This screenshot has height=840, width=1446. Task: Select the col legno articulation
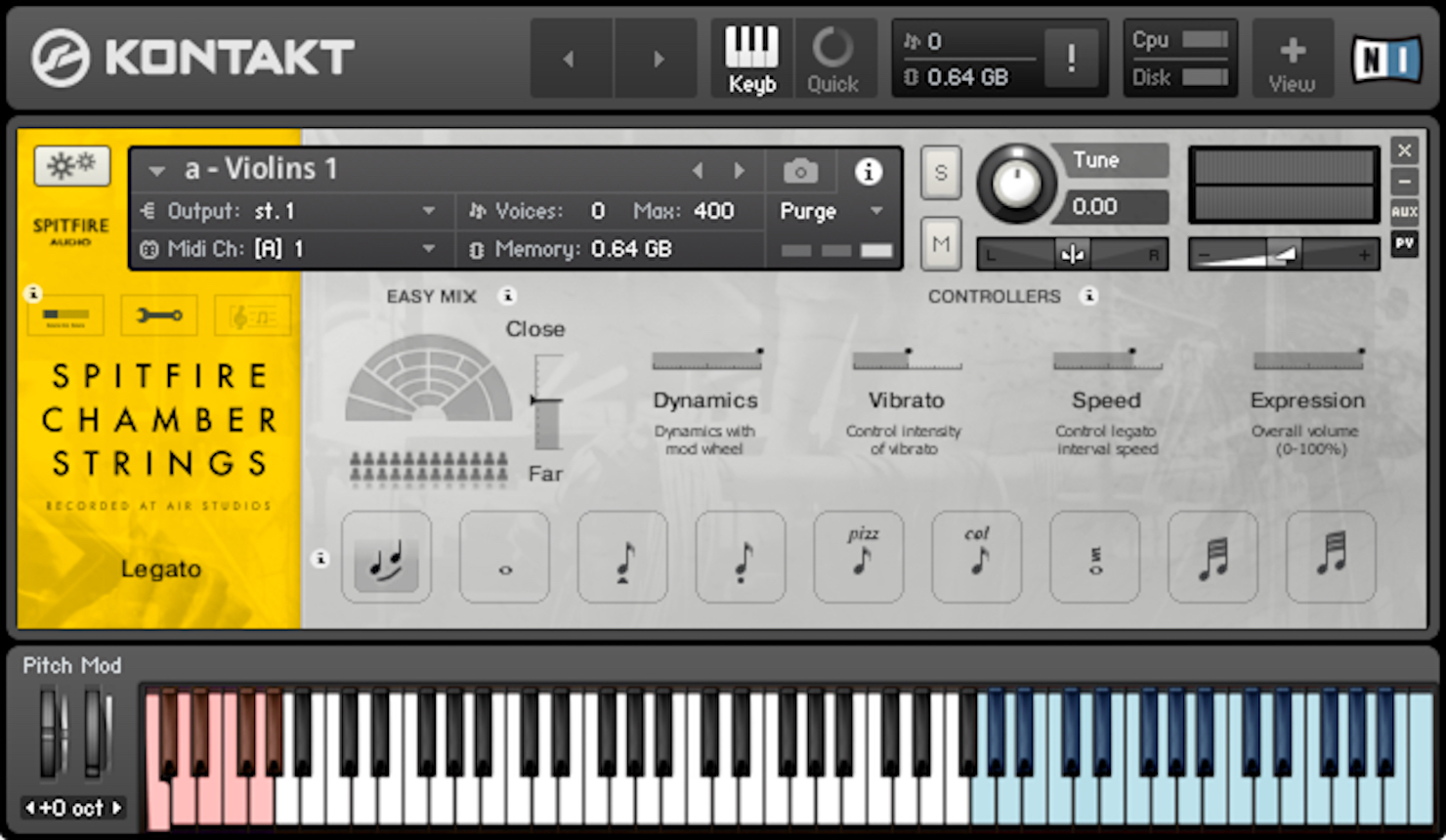(x=977, y=557)
